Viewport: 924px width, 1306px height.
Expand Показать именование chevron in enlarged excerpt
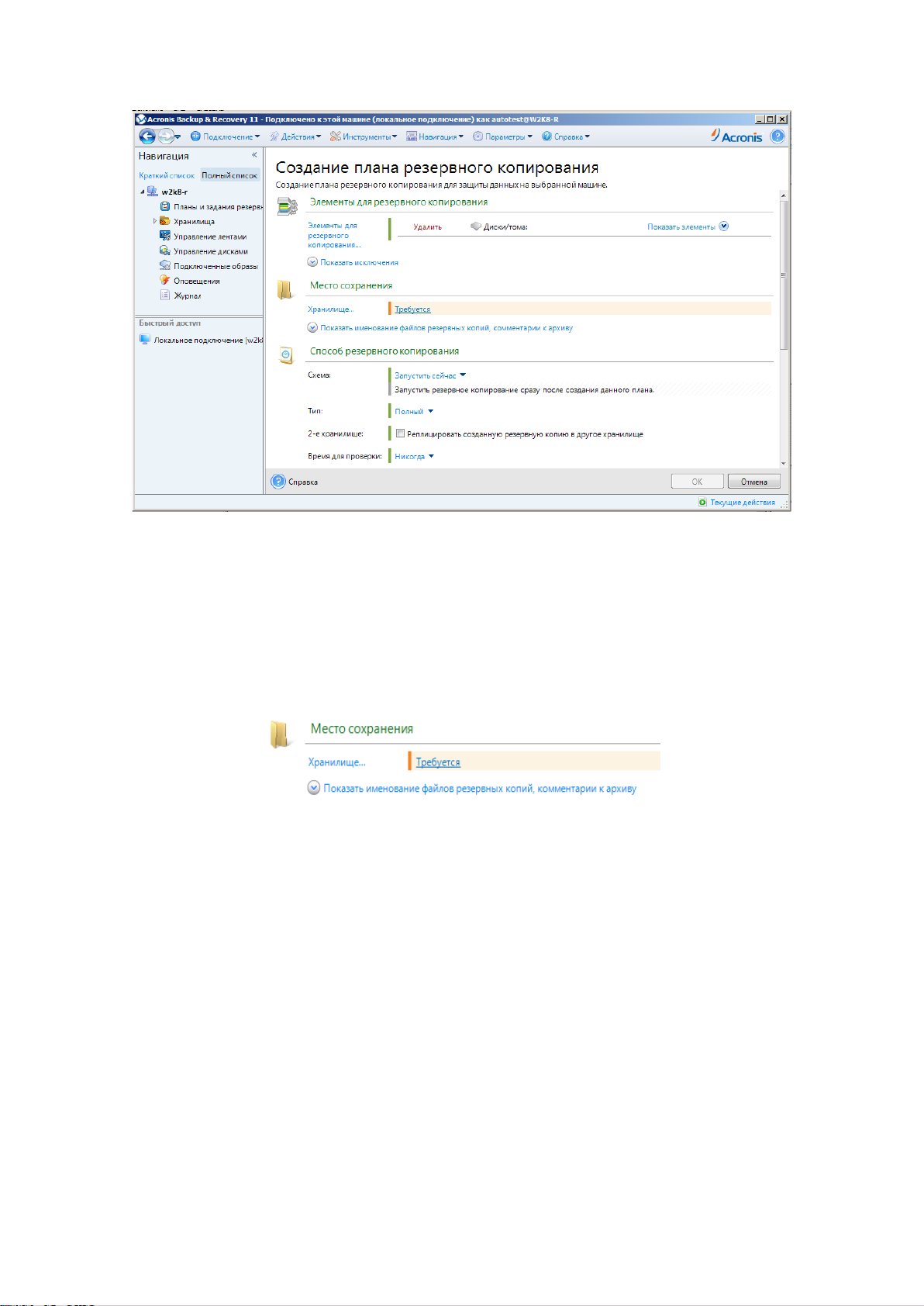pyautogui.click(x=314, y=788)
